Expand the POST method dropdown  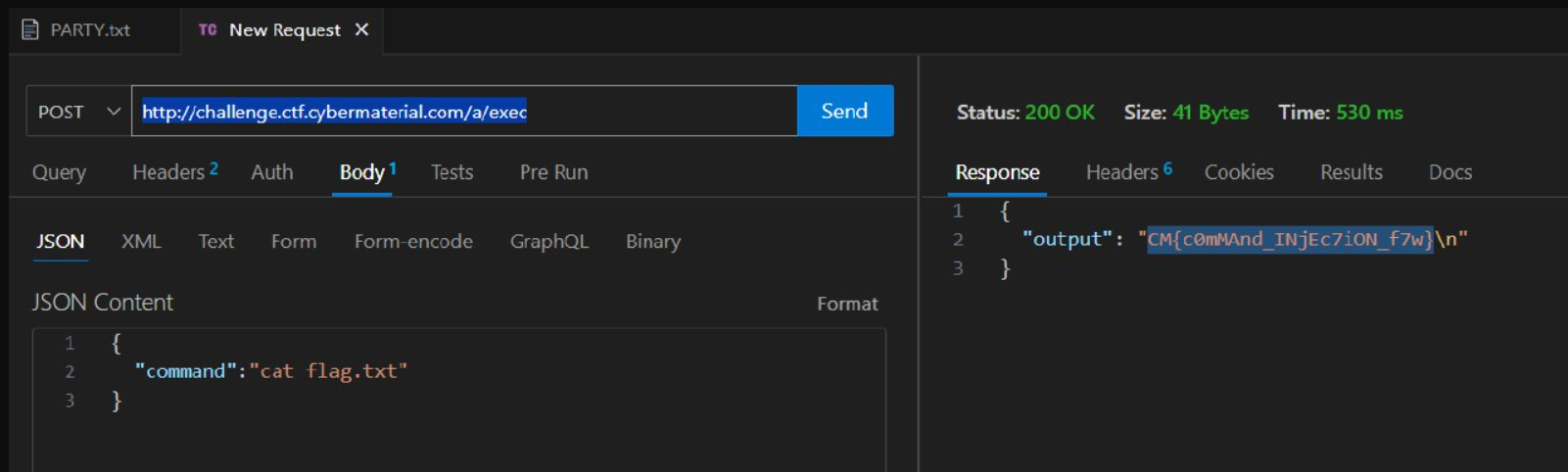click(78, 112)
